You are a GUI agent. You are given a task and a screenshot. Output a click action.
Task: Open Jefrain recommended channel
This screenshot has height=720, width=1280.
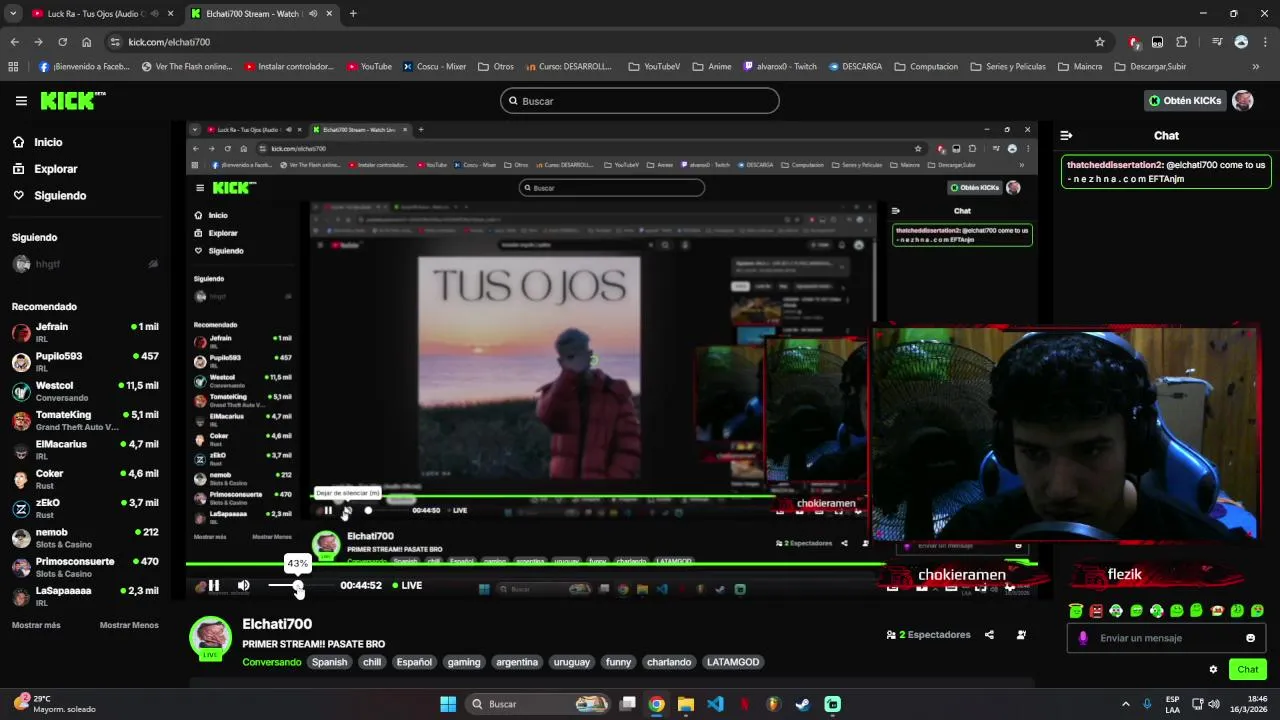(85, 332)
